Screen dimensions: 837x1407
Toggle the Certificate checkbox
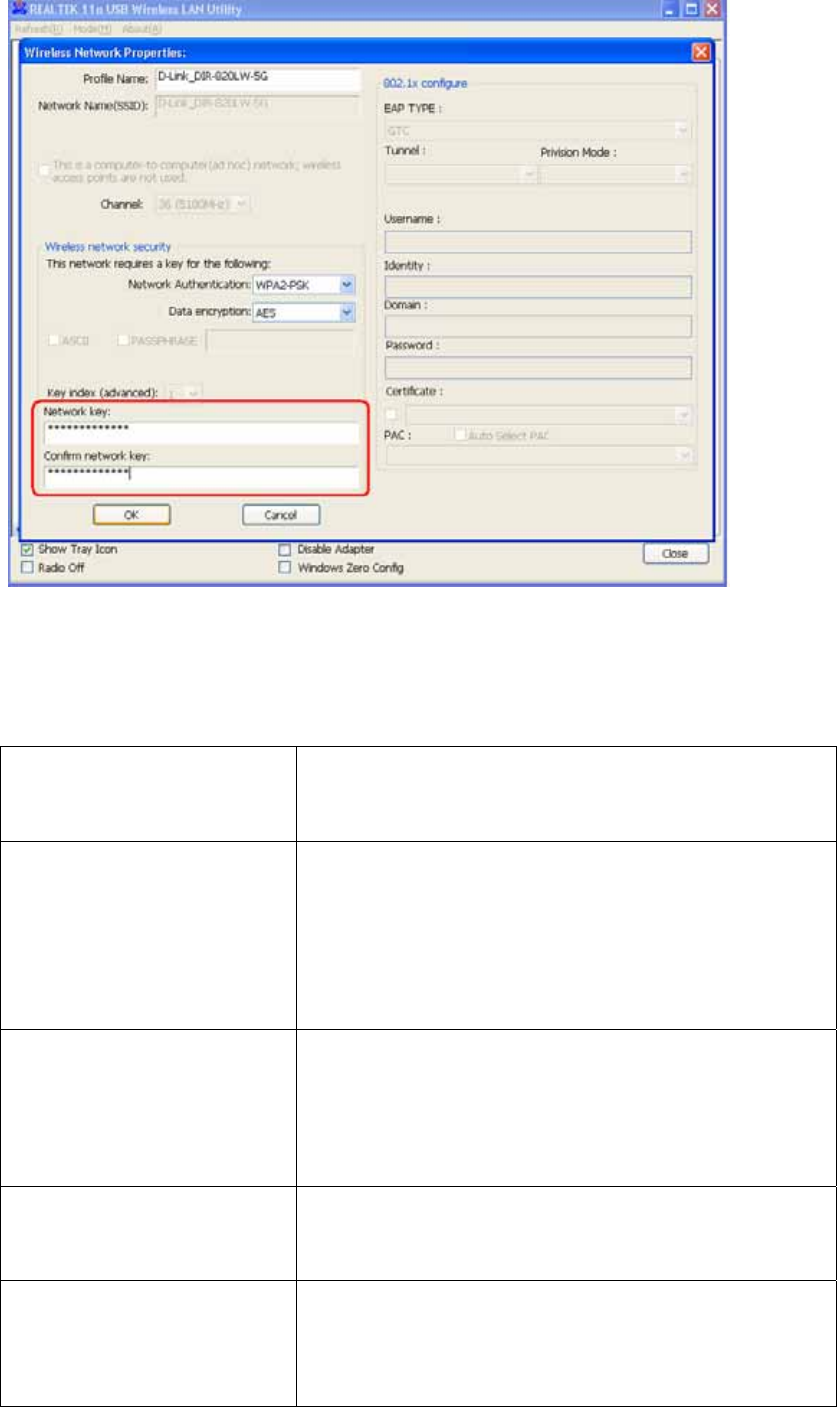(391, 412)
